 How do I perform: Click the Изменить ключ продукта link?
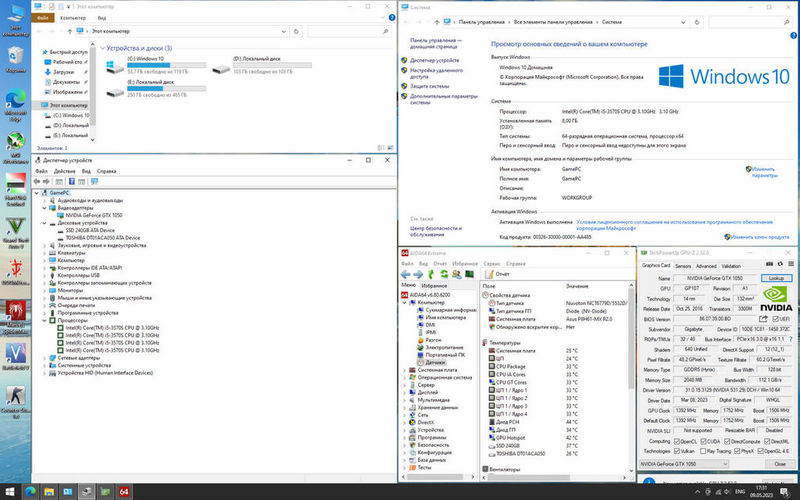[x=760, y=237]
